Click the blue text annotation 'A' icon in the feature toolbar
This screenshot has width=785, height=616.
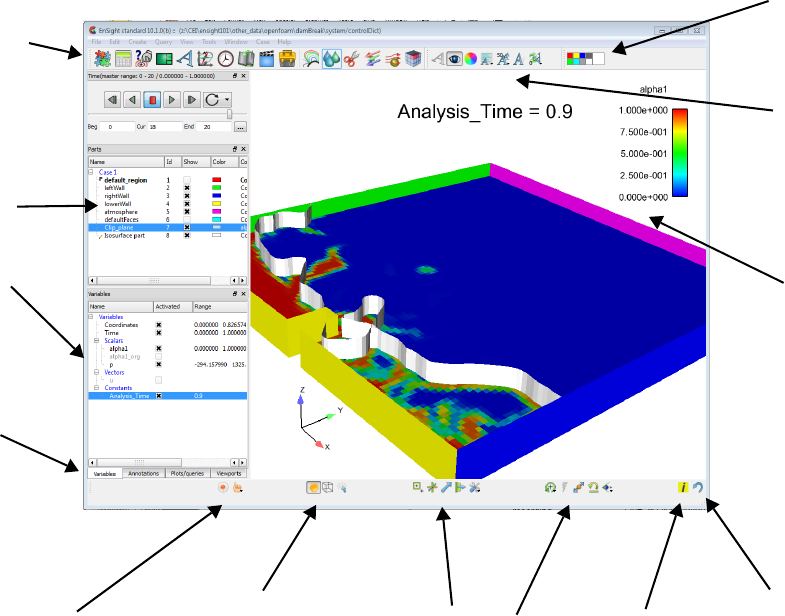[x=184, y=59]
